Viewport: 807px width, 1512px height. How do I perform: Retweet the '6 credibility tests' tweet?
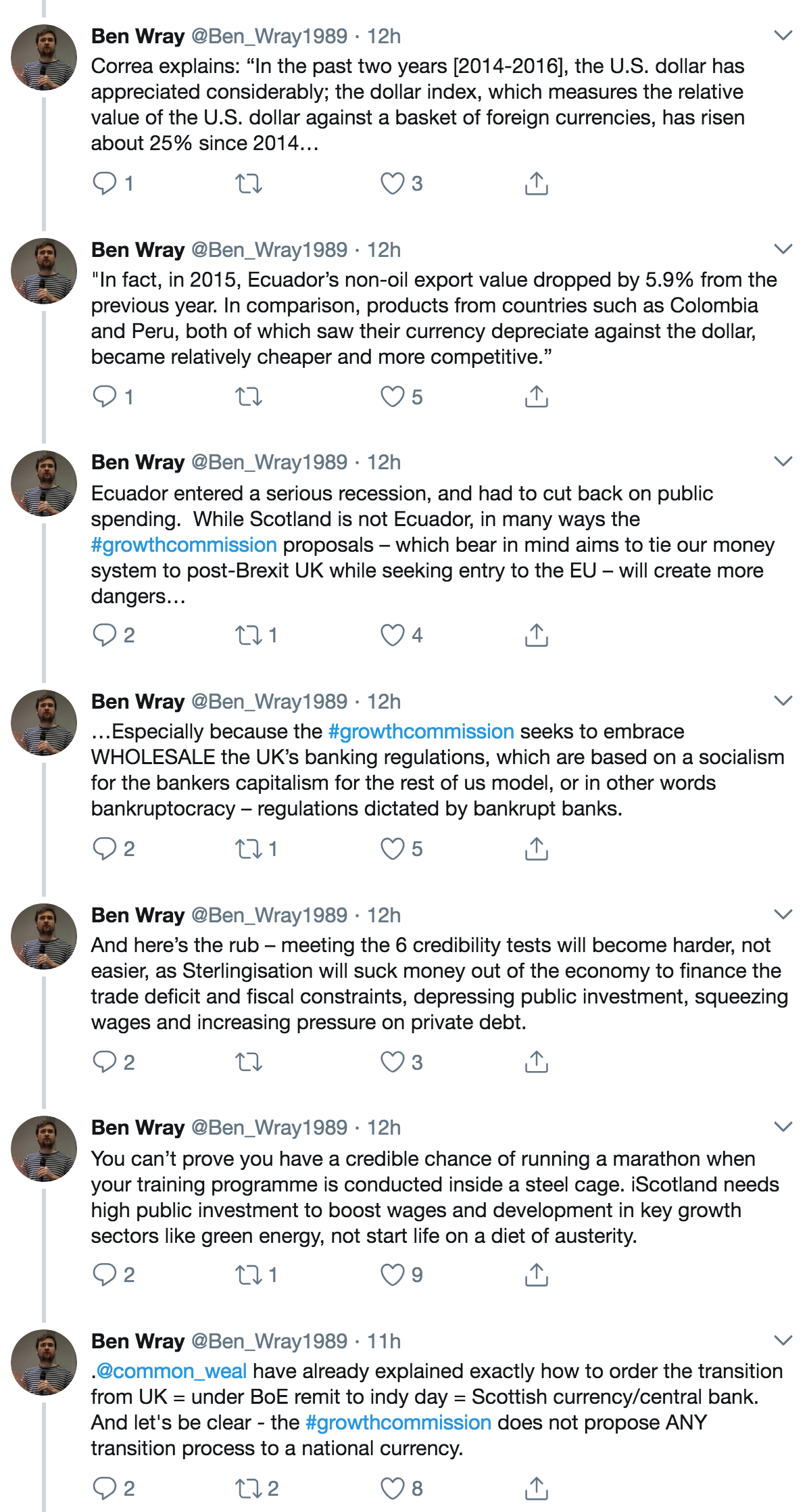pyautogui.click(x=249, y=1062)
